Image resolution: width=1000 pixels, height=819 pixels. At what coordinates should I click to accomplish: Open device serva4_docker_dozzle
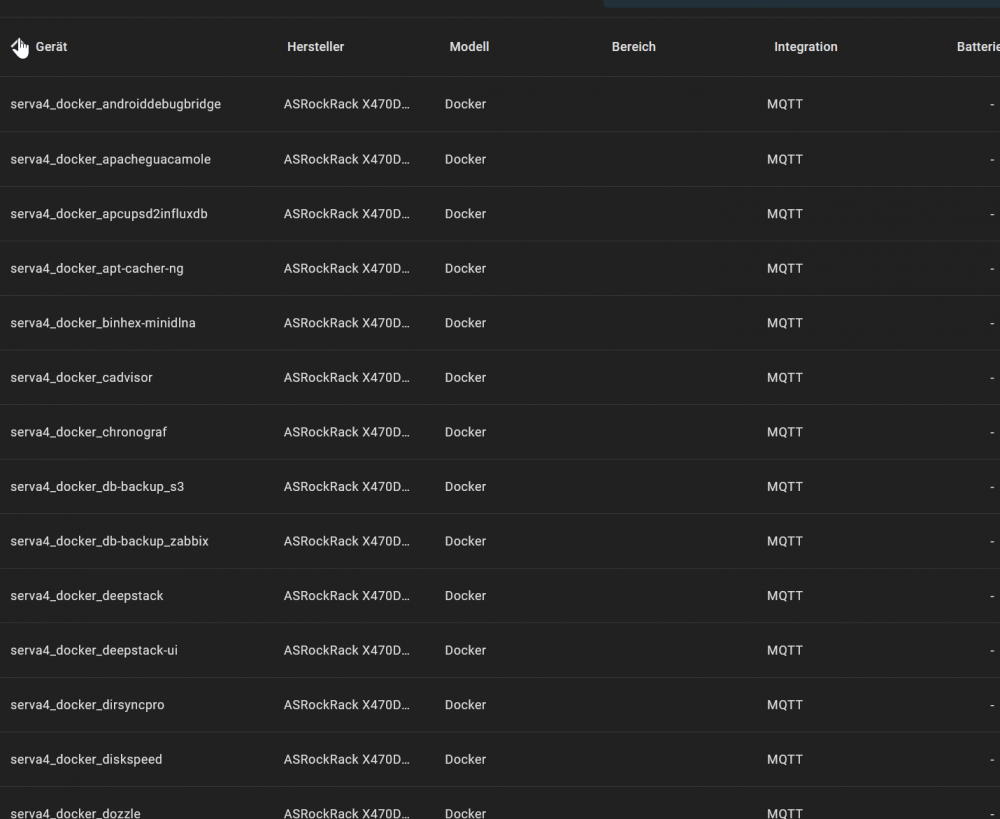pyautogui.click(x=75, y=813)
